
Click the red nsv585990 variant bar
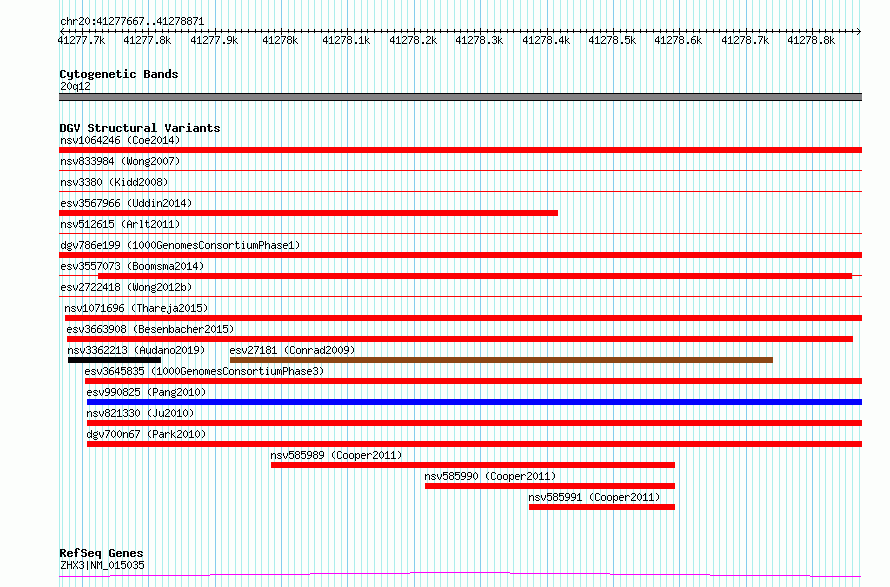point(550,486)
